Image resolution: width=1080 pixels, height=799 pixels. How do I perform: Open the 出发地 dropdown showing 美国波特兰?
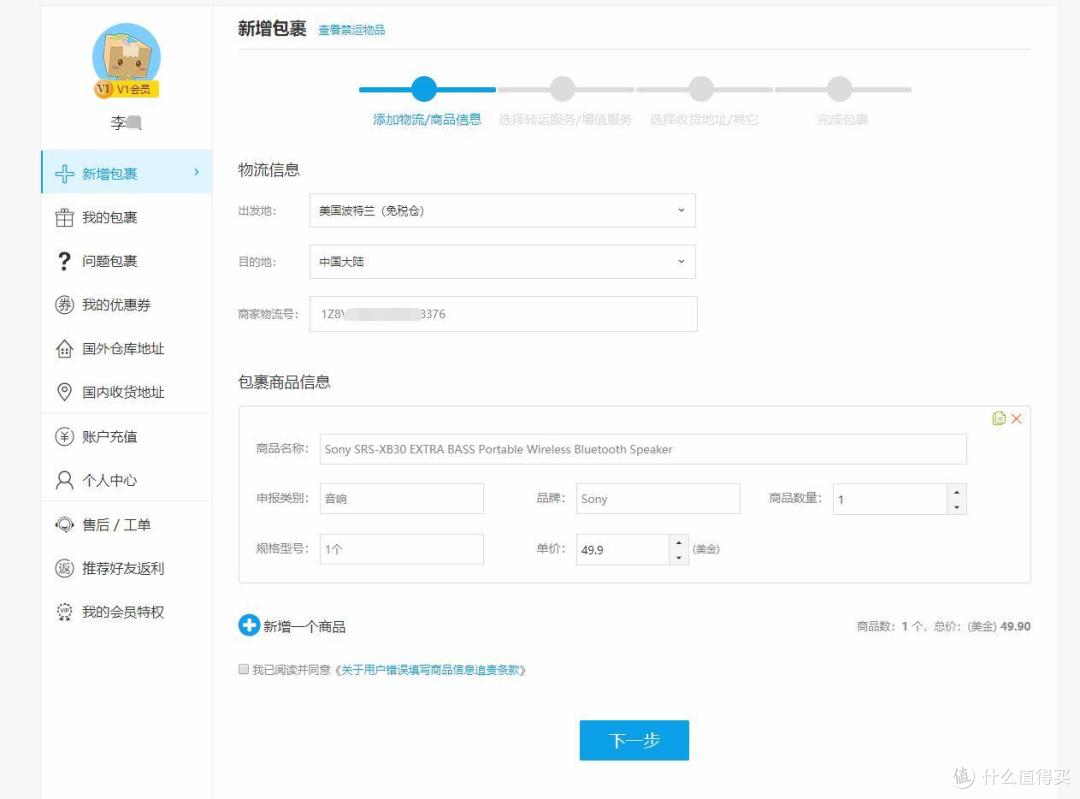point(502,211)
